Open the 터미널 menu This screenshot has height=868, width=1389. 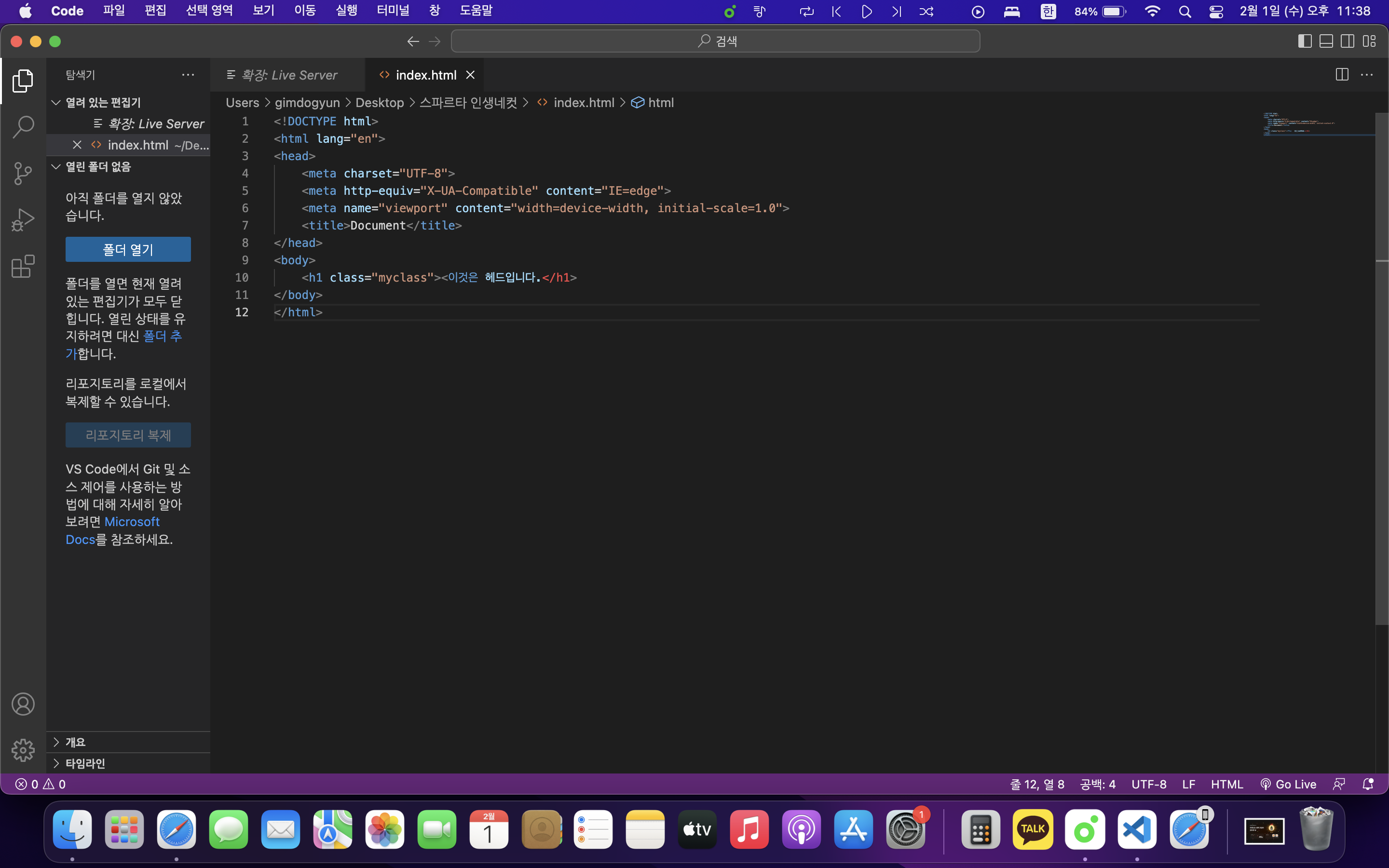click(393, 11)
